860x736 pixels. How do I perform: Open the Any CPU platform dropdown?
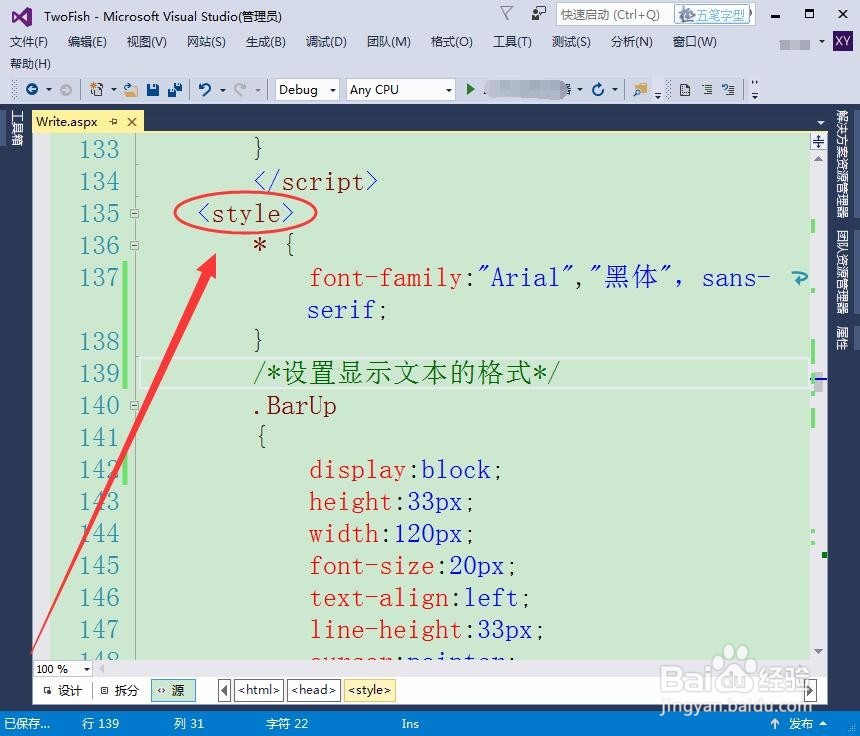coord(400,89)
